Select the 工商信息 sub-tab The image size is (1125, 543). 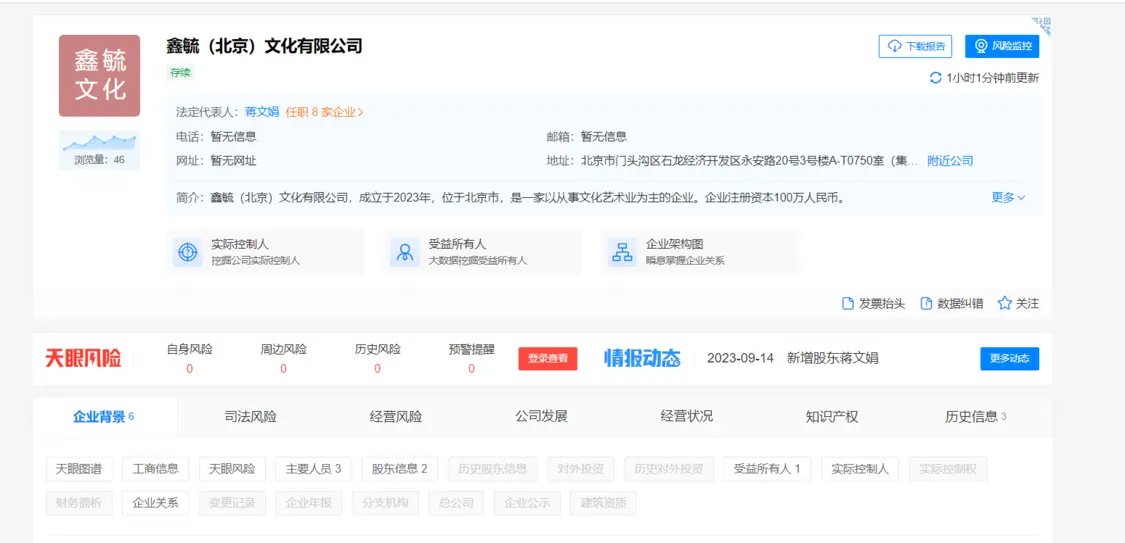(x=156, y=469)
